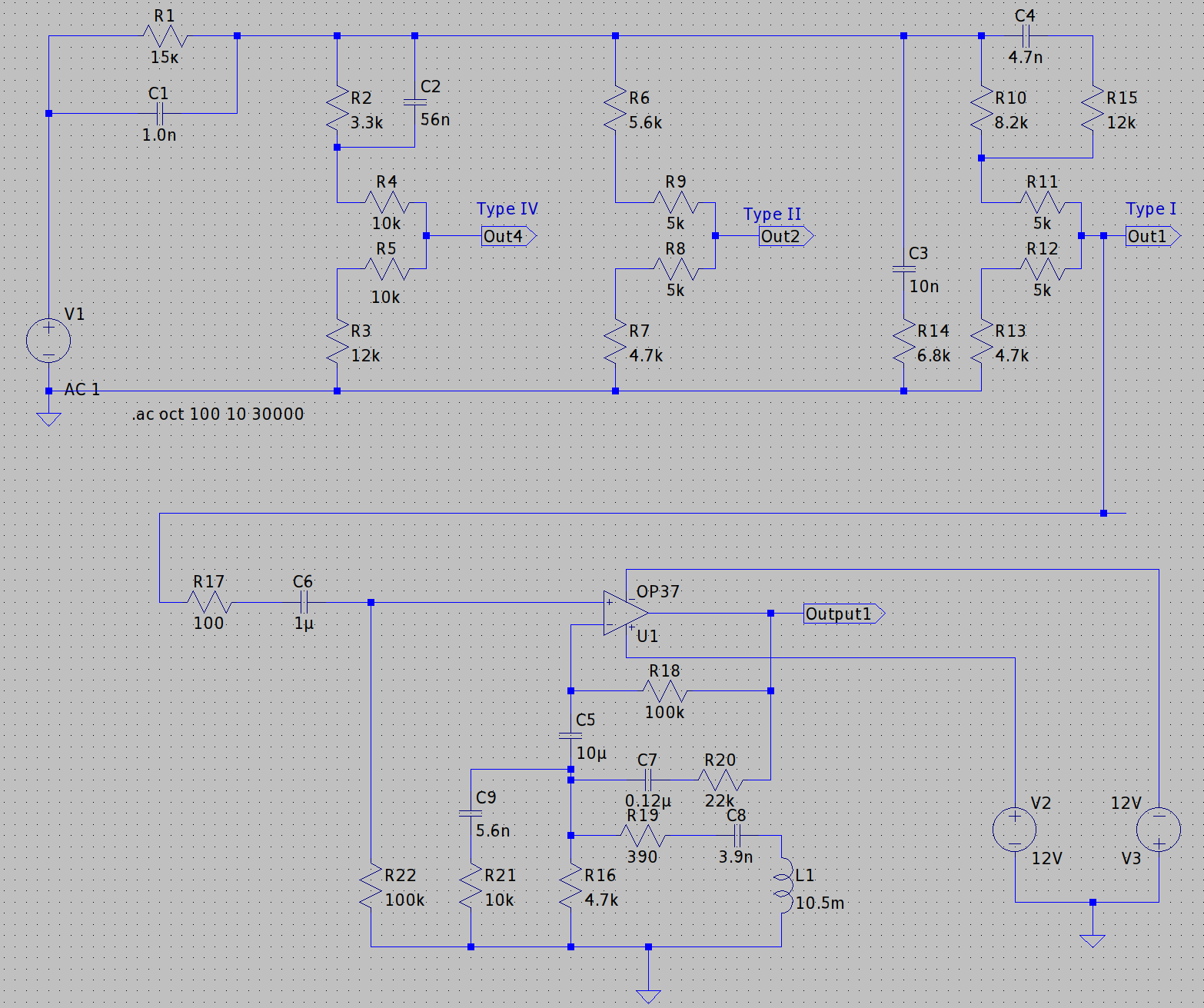Click the R18 100k feedback resistor
1204x1008 pixels.
pos(664,691)
